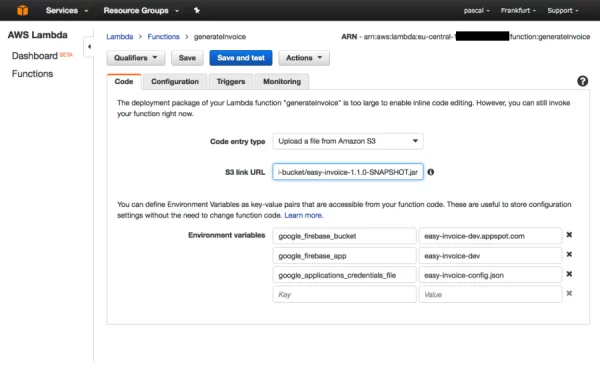The width and height of the screenshot is (600, 369).
Task: Click the Save button
Action: coord(187,58)
